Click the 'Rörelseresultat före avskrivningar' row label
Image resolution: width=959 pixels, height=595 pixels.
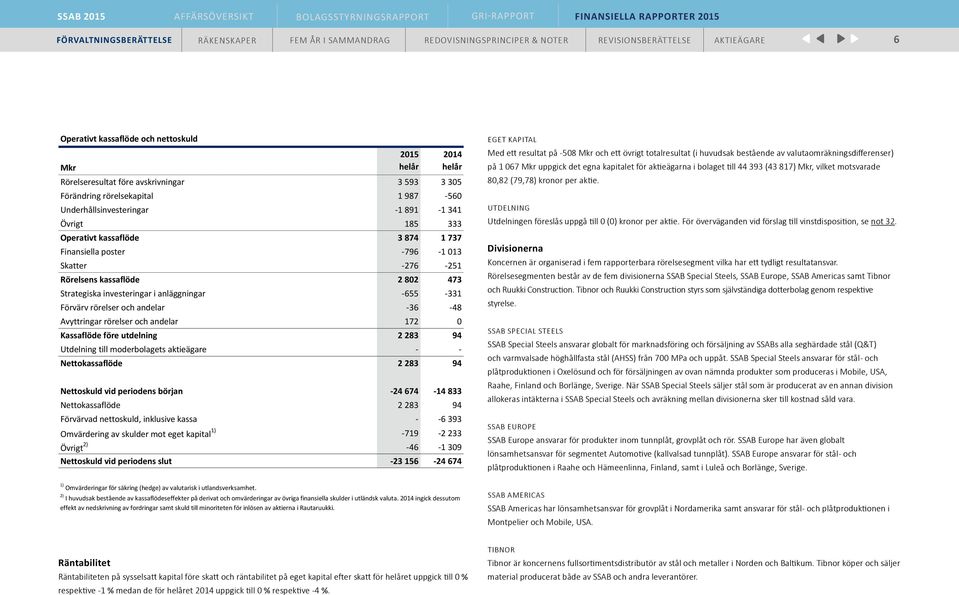122,182
